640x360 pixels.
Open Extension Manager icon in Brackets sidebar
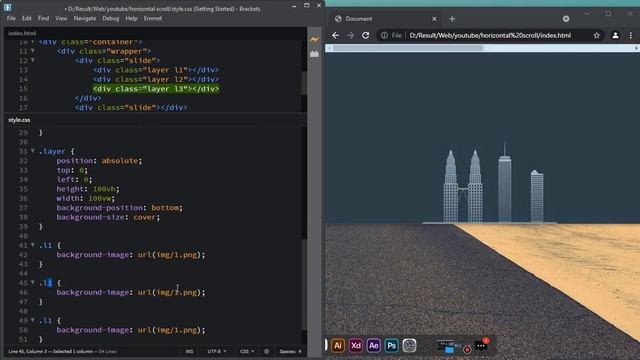pos(314,54)
